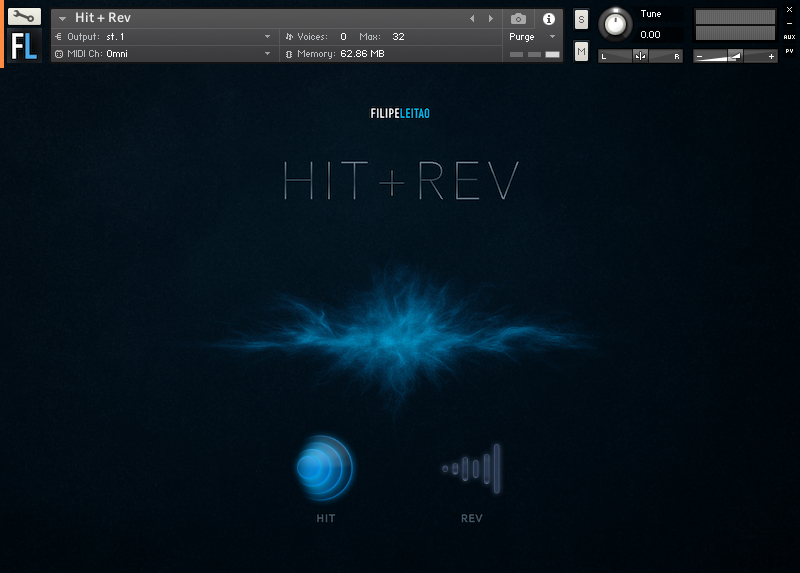This screenshot has height=573, width=800.
Task: Open the Output st. 1 dropdown
Action: (164, 37)
